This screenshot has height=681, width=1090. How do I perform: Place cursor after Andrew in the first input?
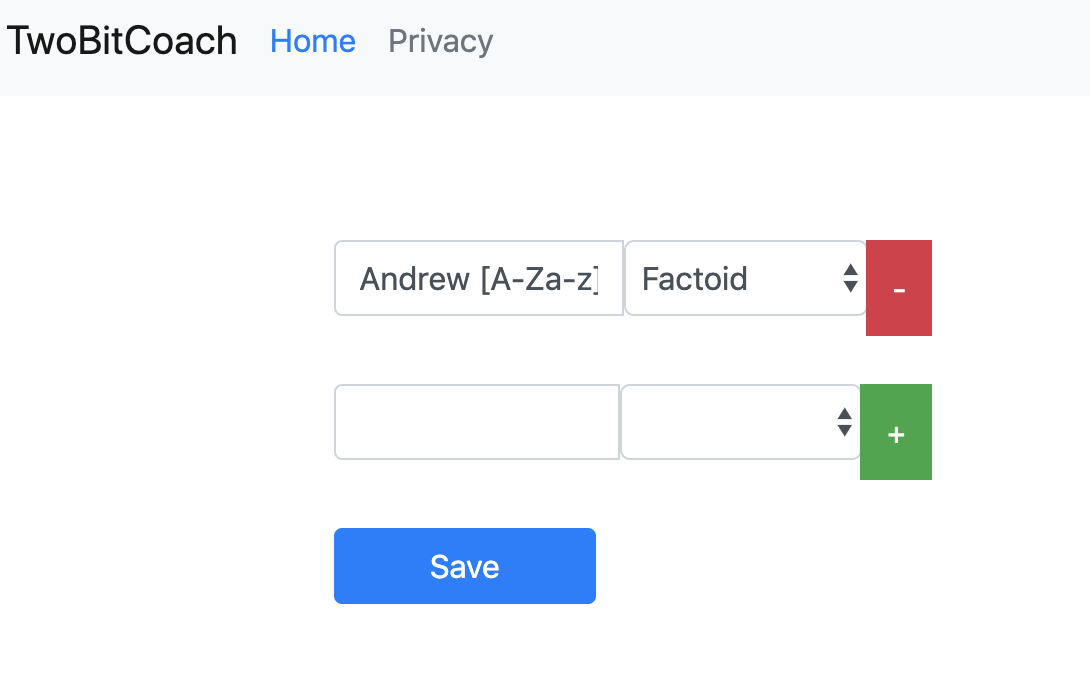click(472, 279)
